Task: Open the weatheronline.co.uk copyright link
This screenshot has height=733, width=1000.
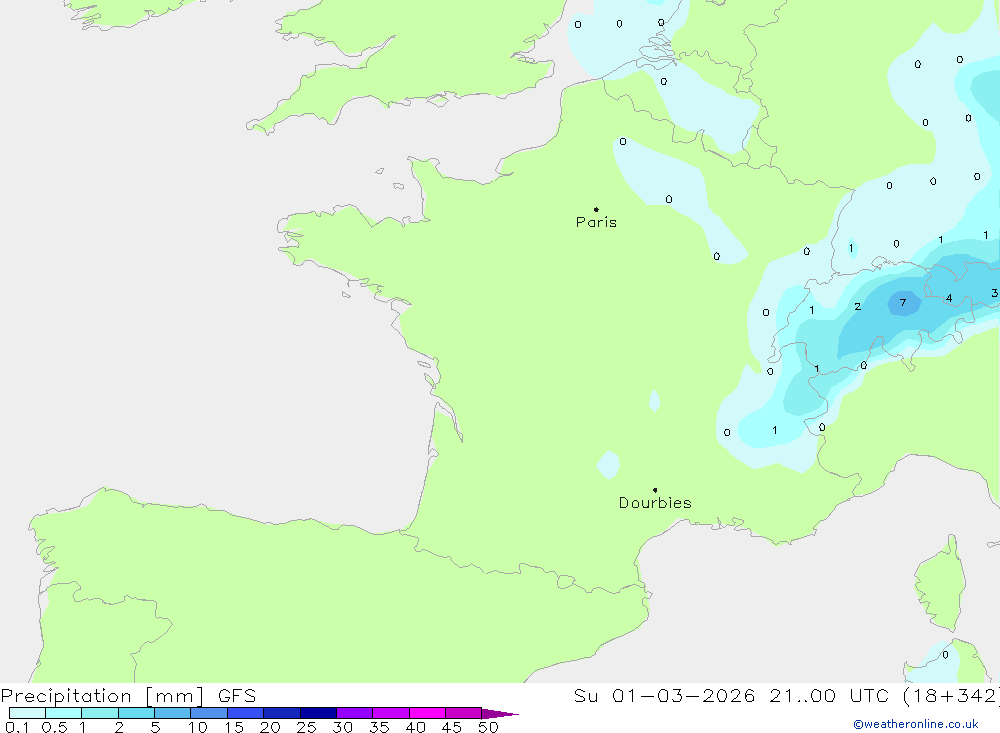Action: [x=916, y=724]
